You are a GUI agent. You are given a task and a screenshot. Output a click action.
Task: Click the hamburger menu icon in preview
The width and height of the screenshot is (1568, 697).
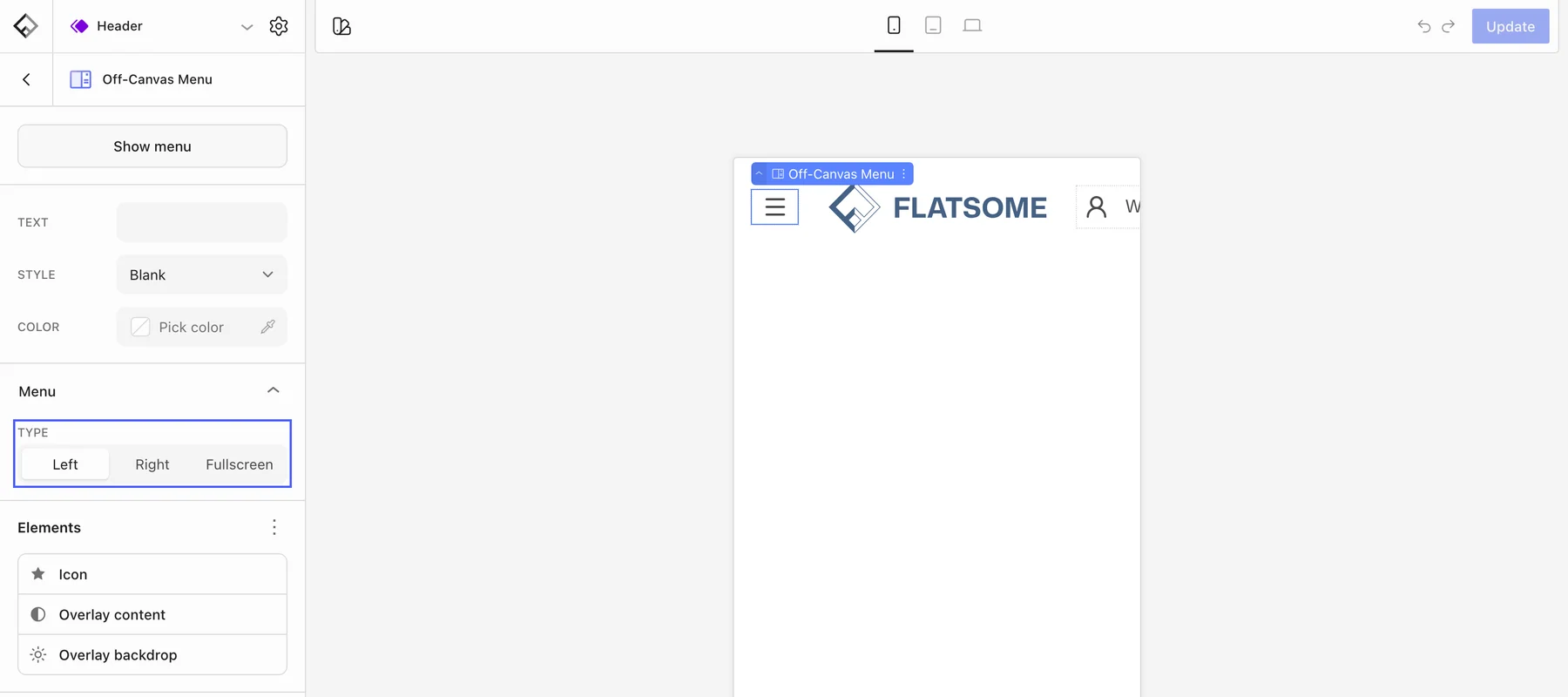point(774,207)
